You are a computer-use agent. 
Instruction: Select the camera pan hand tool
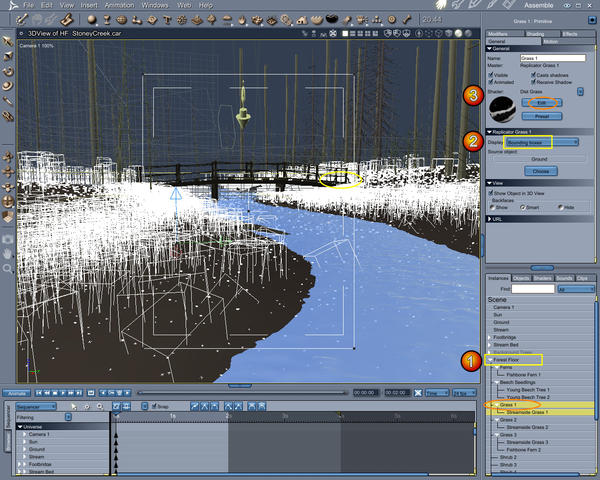[x=7, y=254]
